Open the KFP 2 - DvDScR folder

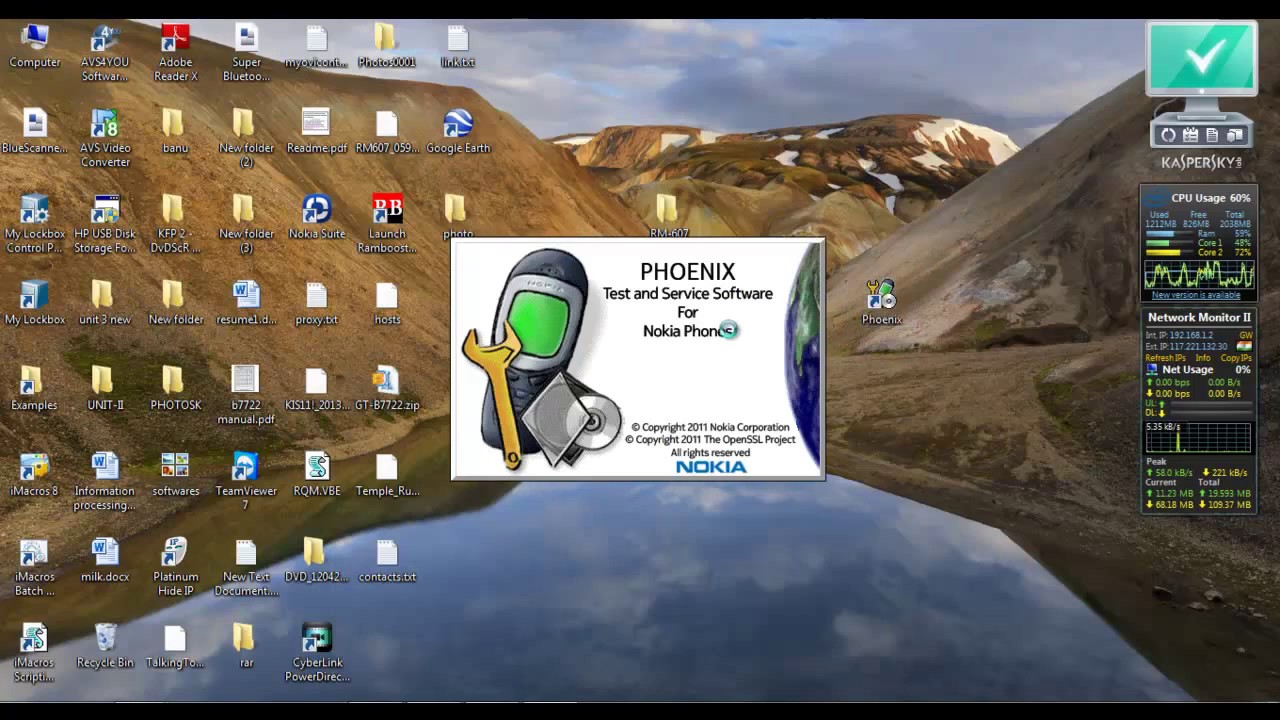click(175, 225)
